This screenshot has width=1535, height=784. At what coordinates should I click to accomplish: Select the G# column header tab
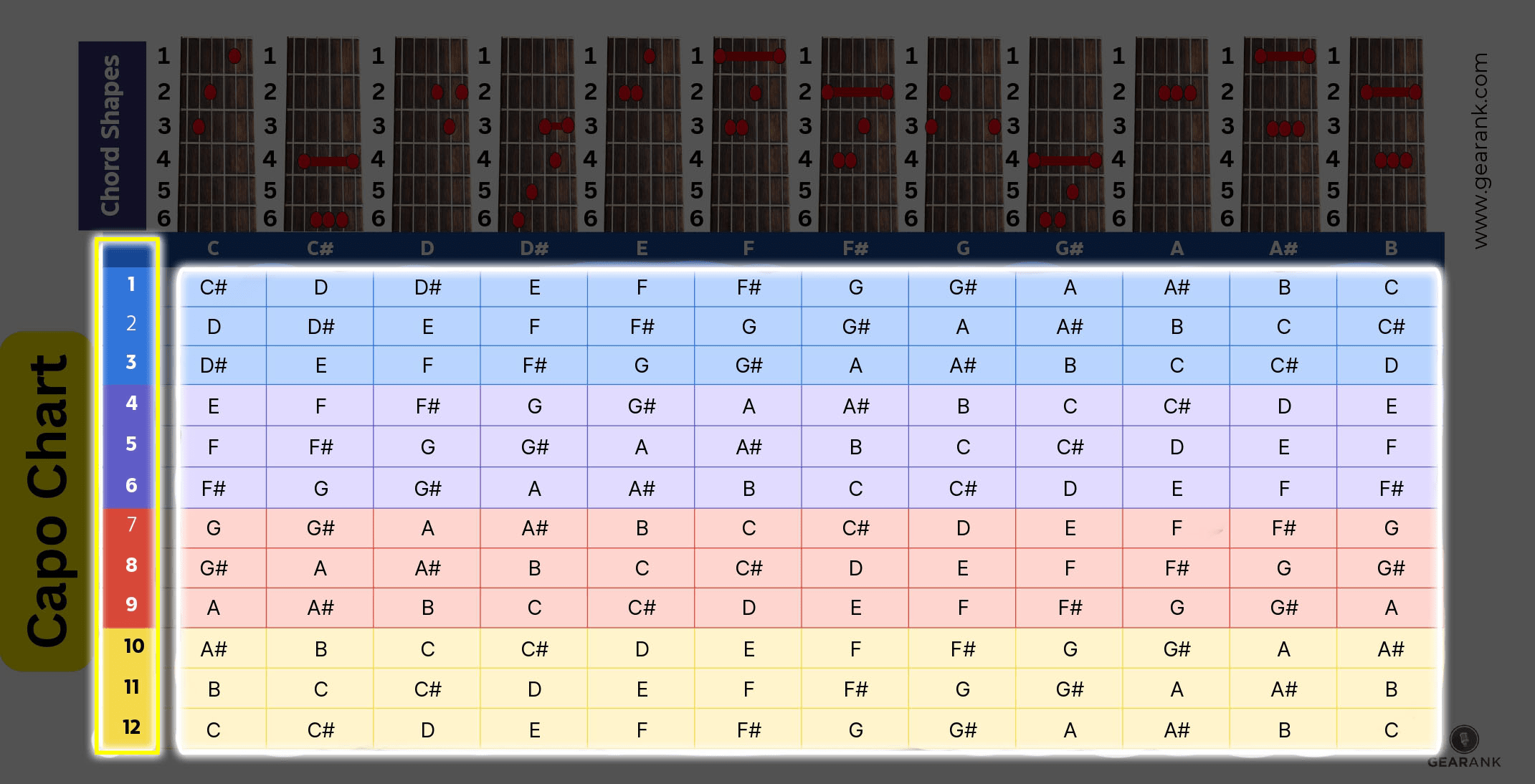[1070, 249]
